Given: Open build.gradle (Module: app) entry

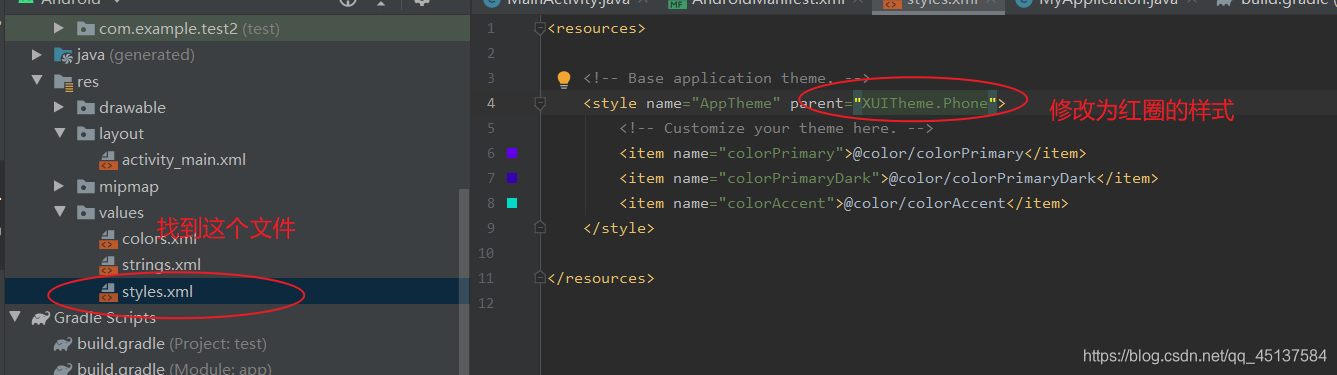Looking at the screenshot, I should pyautogui.click(x=160, y=369).
